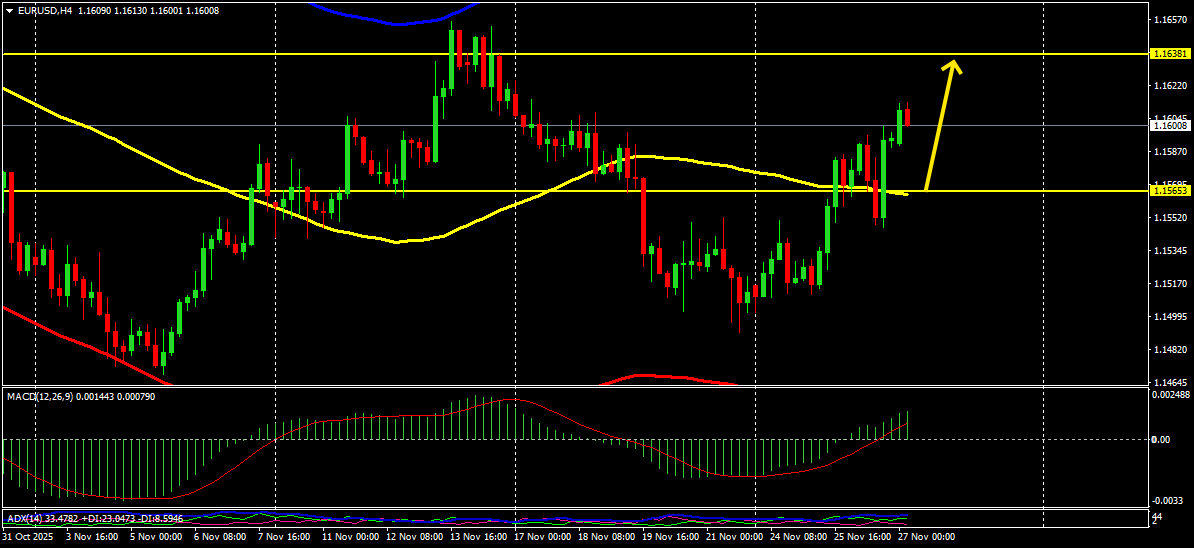
Task: Select the blue moving average curve at top
Action: [x=394, y=22]
